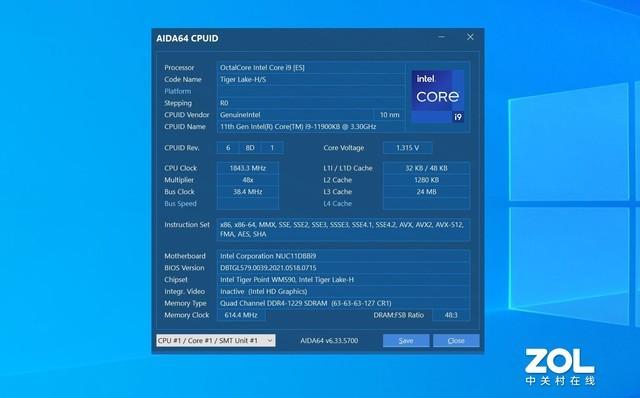The image size is (640, 398).
Task: Click the 10 nm process box
Action: tap(389, 115)
